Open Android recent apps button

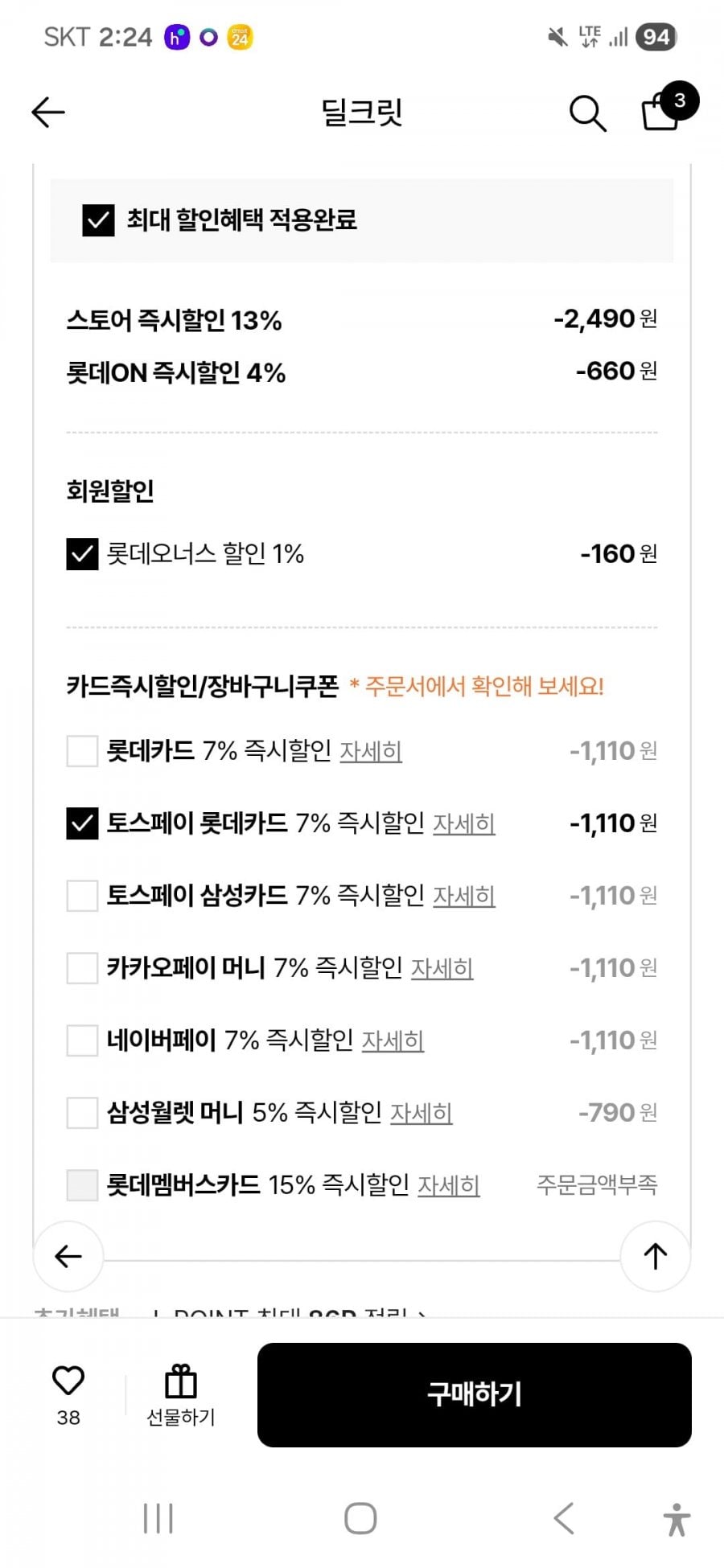[158, 1519]
